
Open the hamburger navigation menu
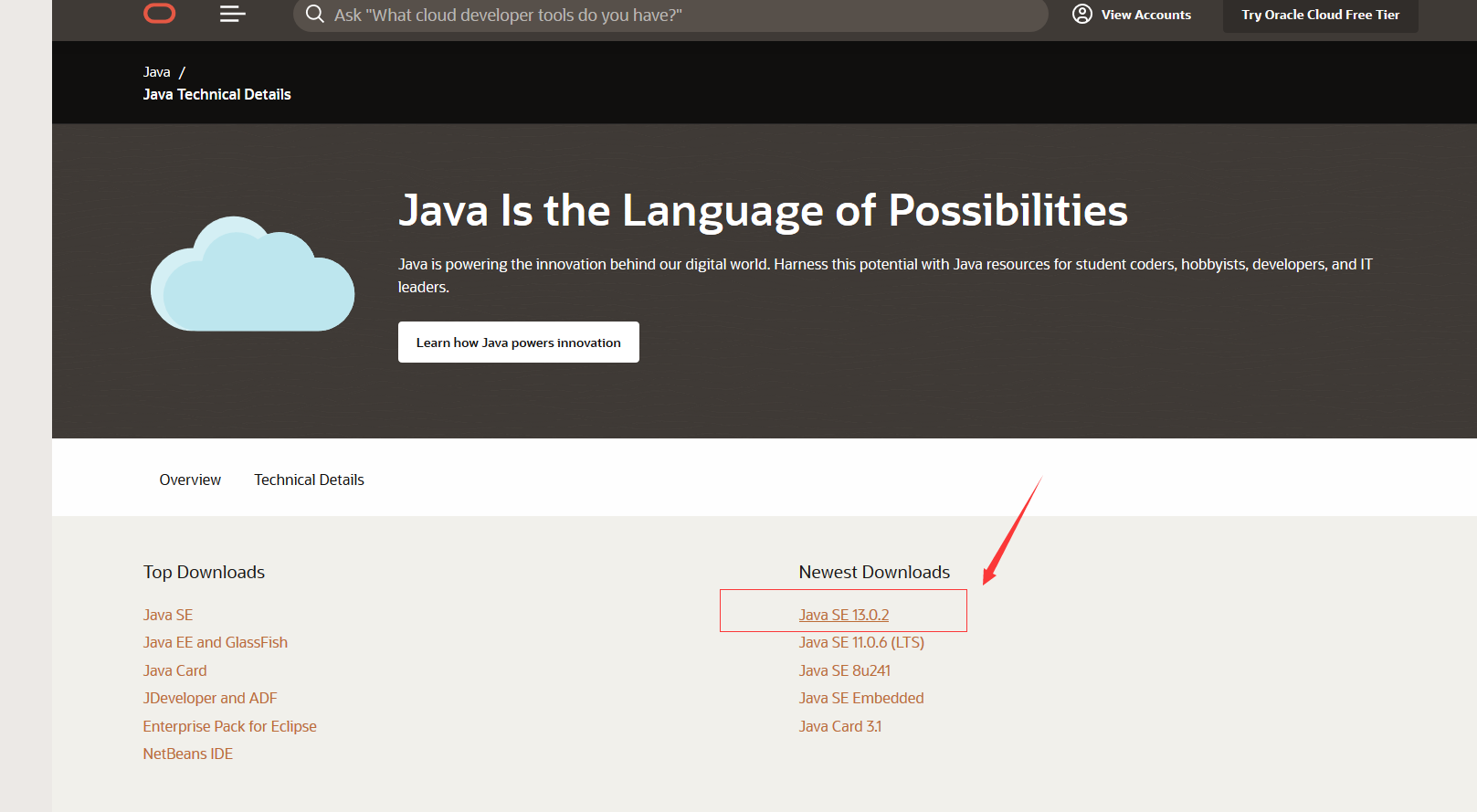[232, 14]
